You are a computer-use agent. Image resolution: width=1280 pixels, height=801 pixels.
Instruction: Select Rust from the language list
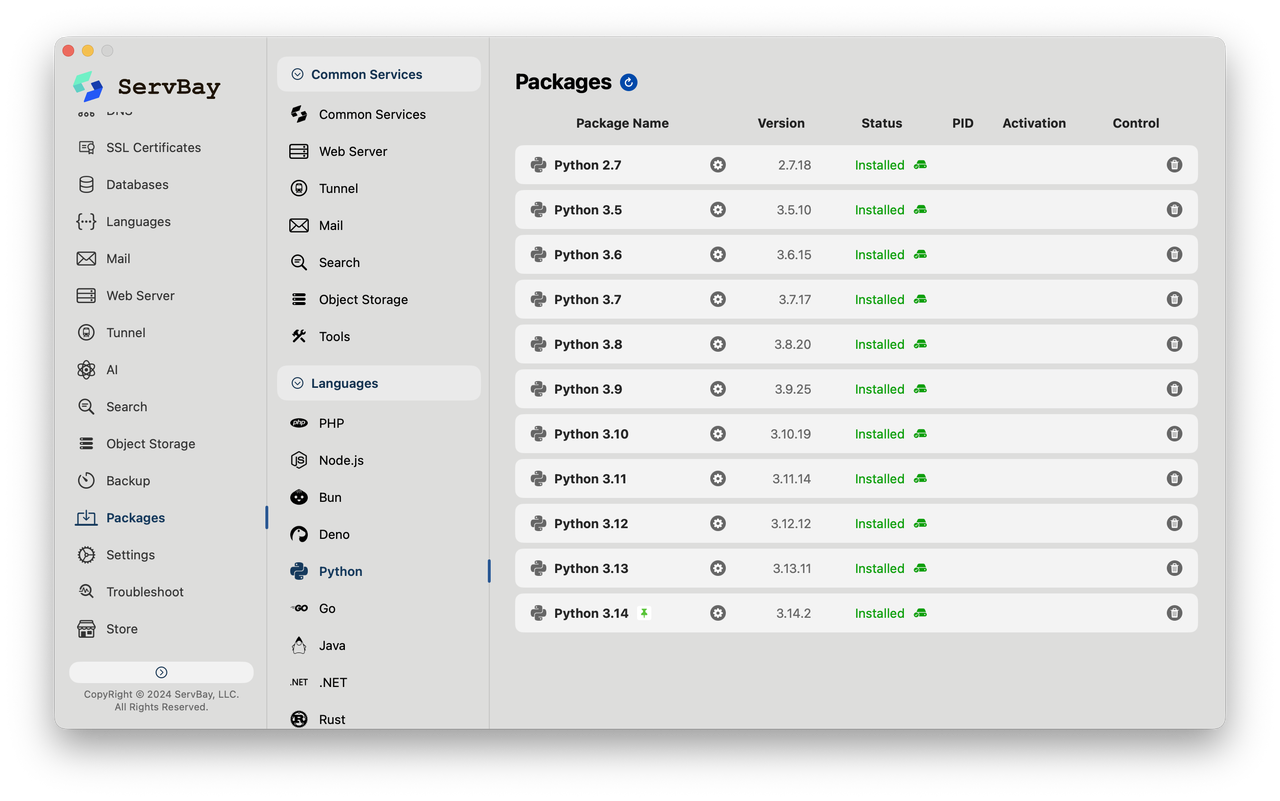point(332,719)
